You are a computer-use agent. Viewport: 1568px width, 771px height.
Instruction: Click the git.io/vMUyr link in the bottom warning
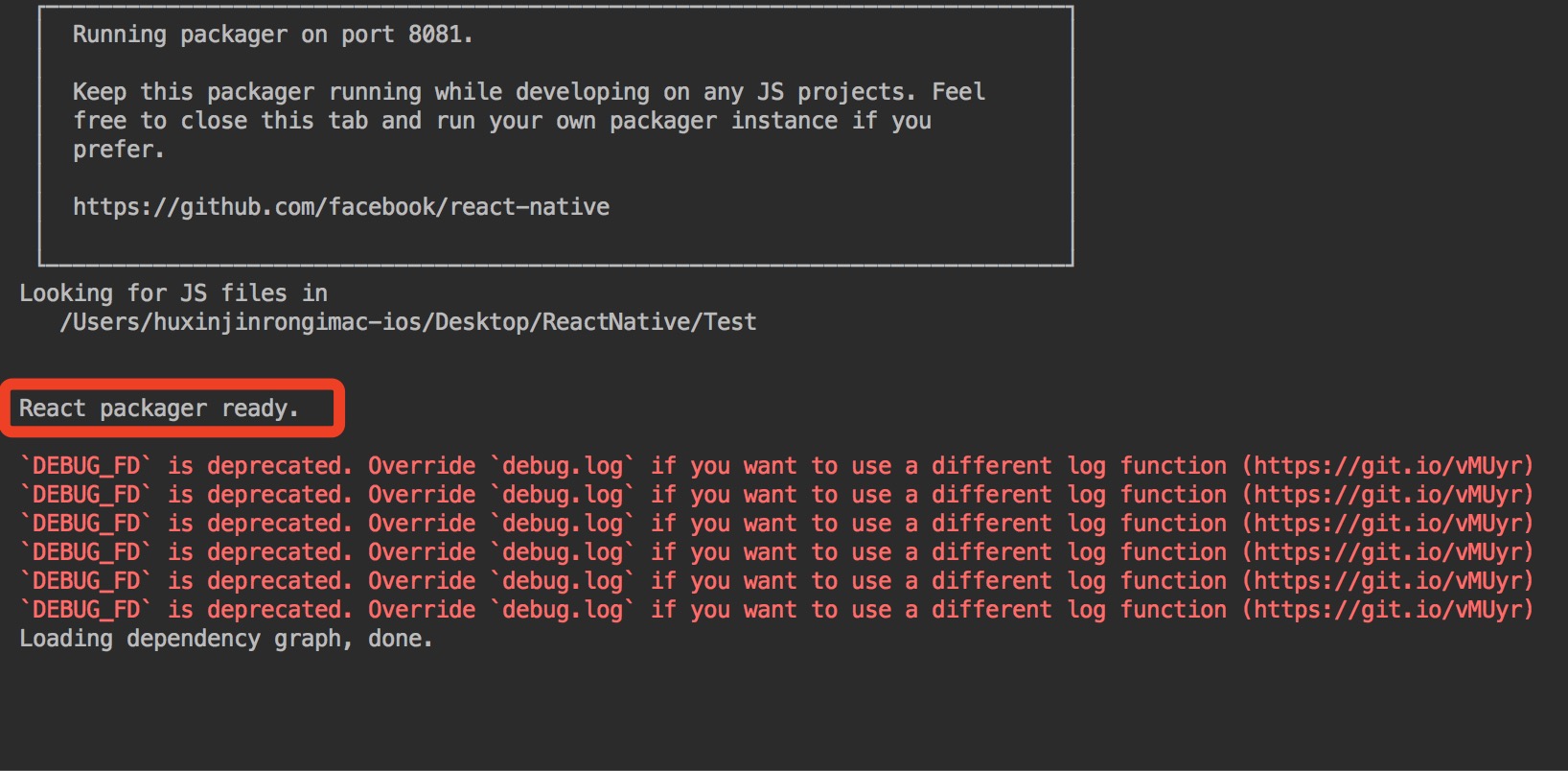[1388, 610]
